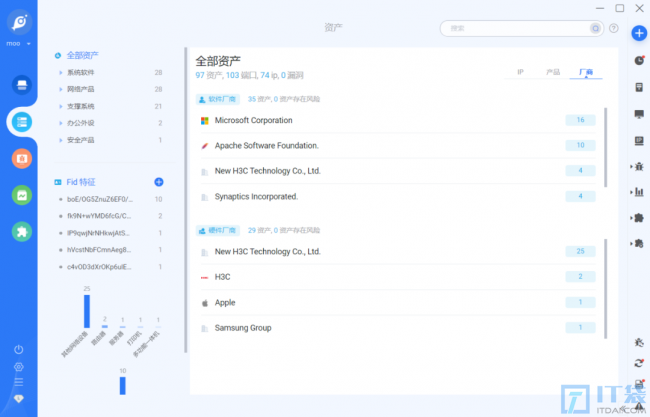The height and width of the screenshot is (417, 650).
Task: Click the hamburger menu icon in left sidebar
Action: [19, 382]
